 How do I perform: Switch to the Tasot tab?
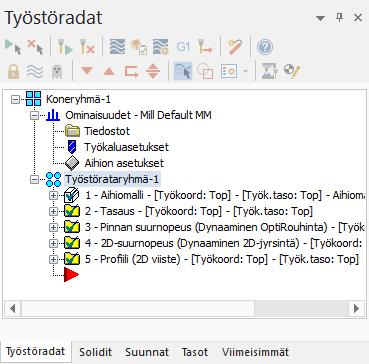coord(195,352)
